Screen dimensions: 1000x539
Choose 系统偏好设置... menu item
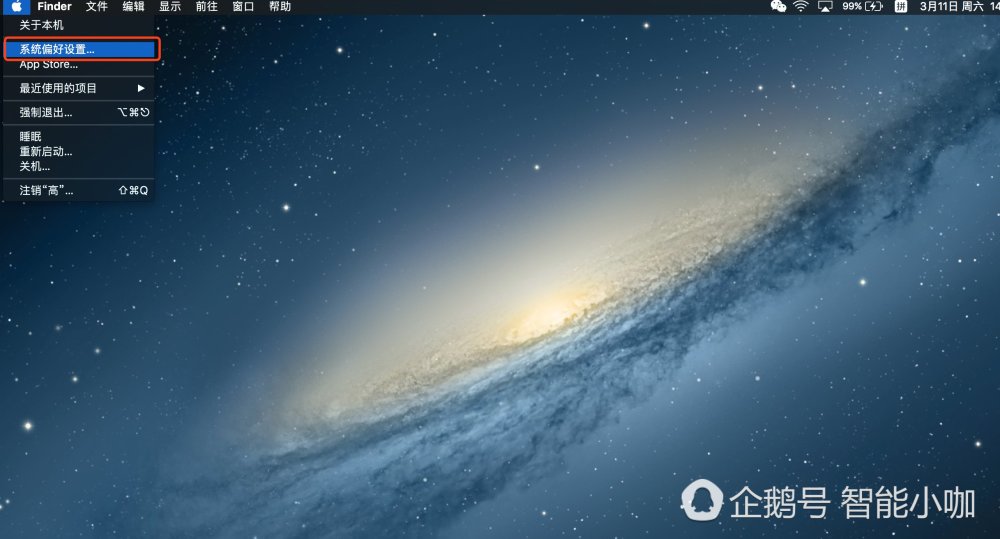click(79, 49)
